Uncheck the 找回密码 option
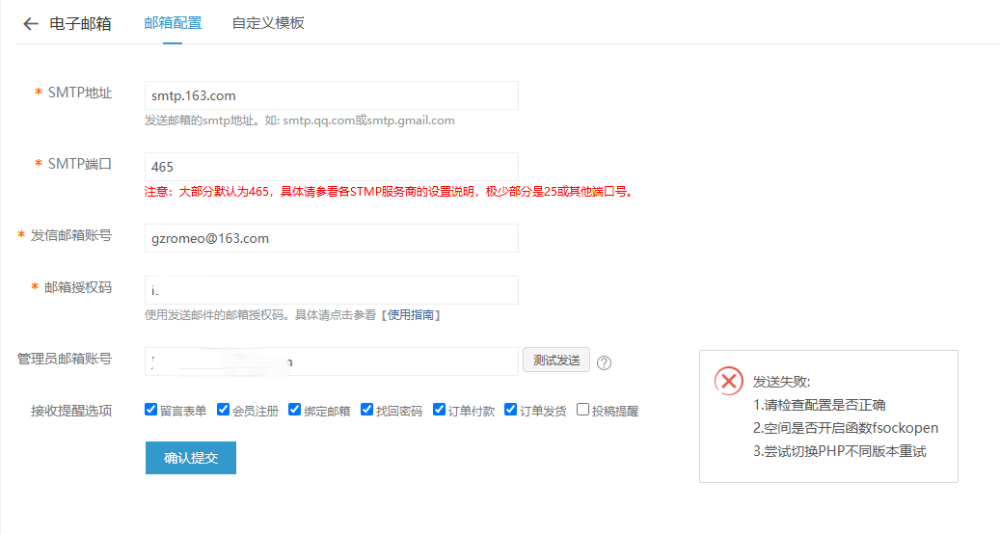The width and height of the screenshot is (1000, 535). coord(367,409)
